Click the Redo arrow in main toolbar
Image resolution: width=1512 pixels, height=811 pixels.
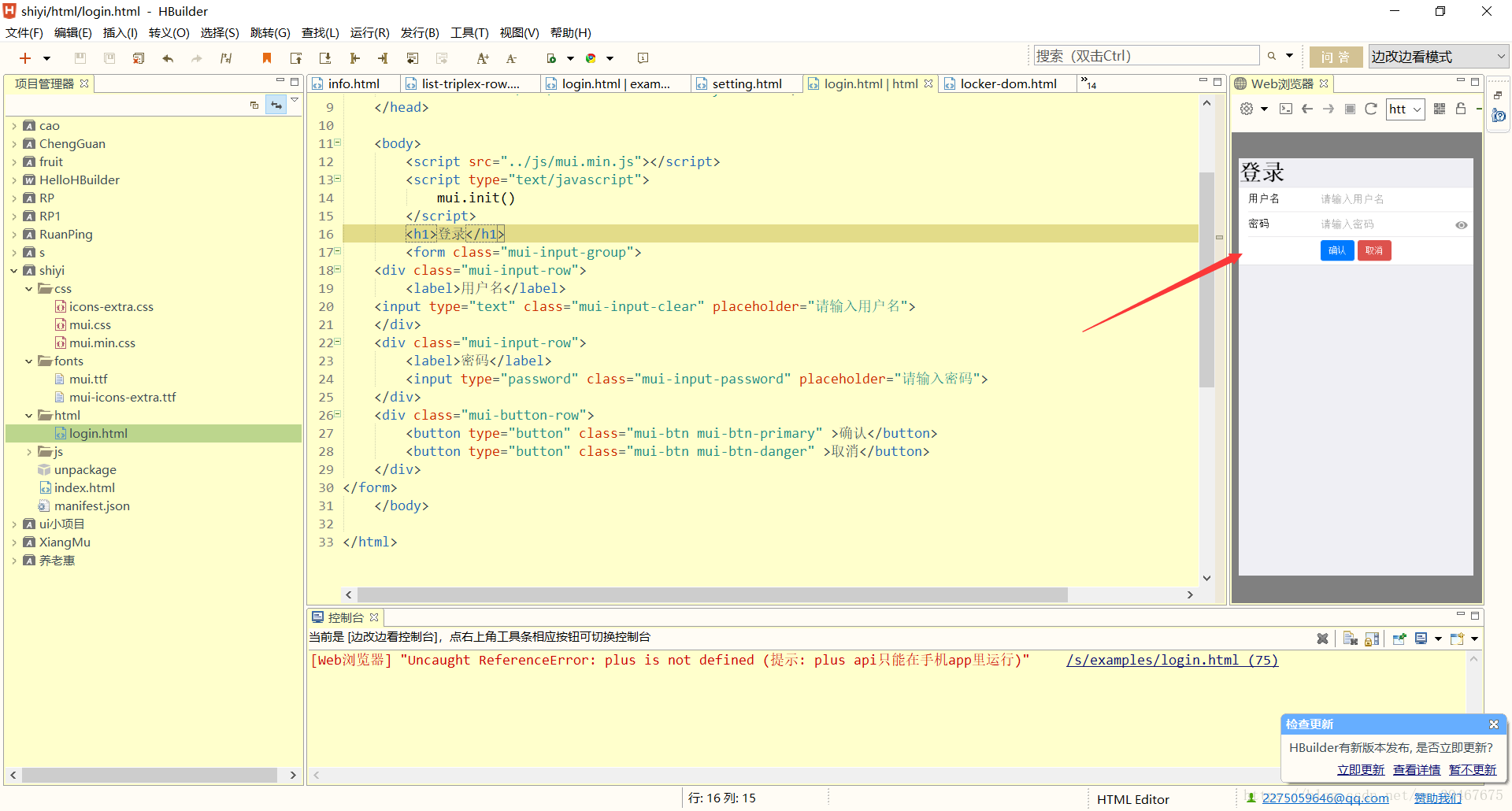coord(197,58)
